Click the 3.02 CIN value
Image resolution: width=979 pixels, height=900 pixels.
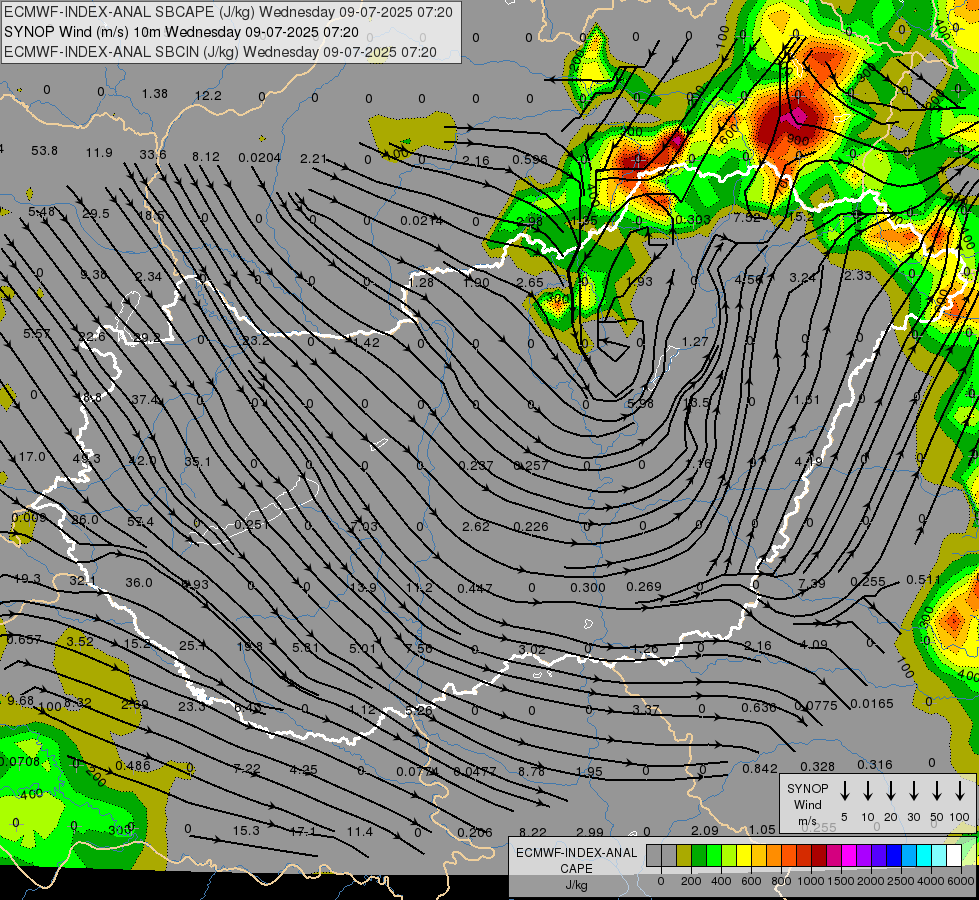(x=532, y=650)
